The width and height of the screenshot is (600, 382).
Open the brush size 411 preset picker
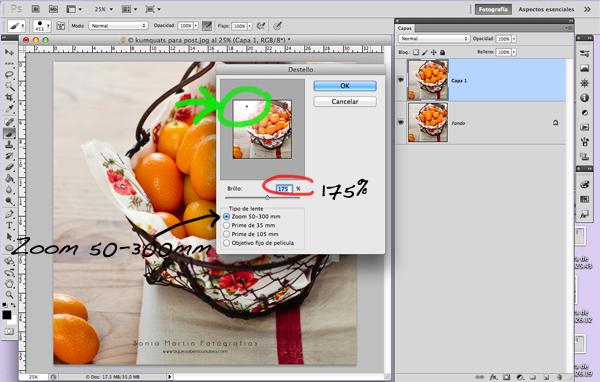[x=42, y=26]
